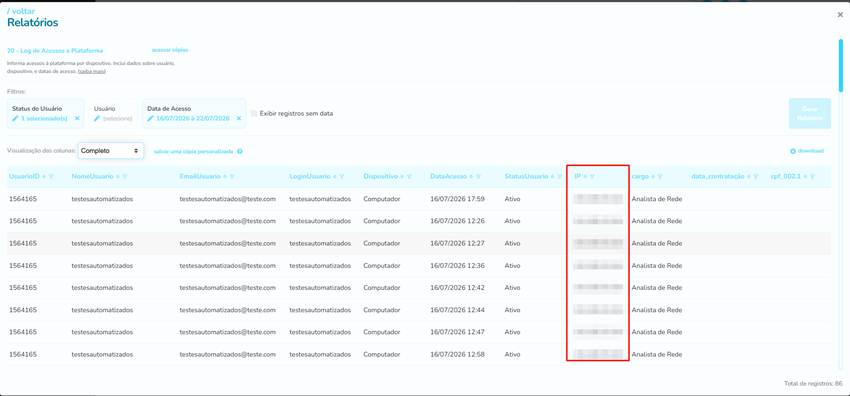Click the Total de registros: 86 text

(813, 384)
